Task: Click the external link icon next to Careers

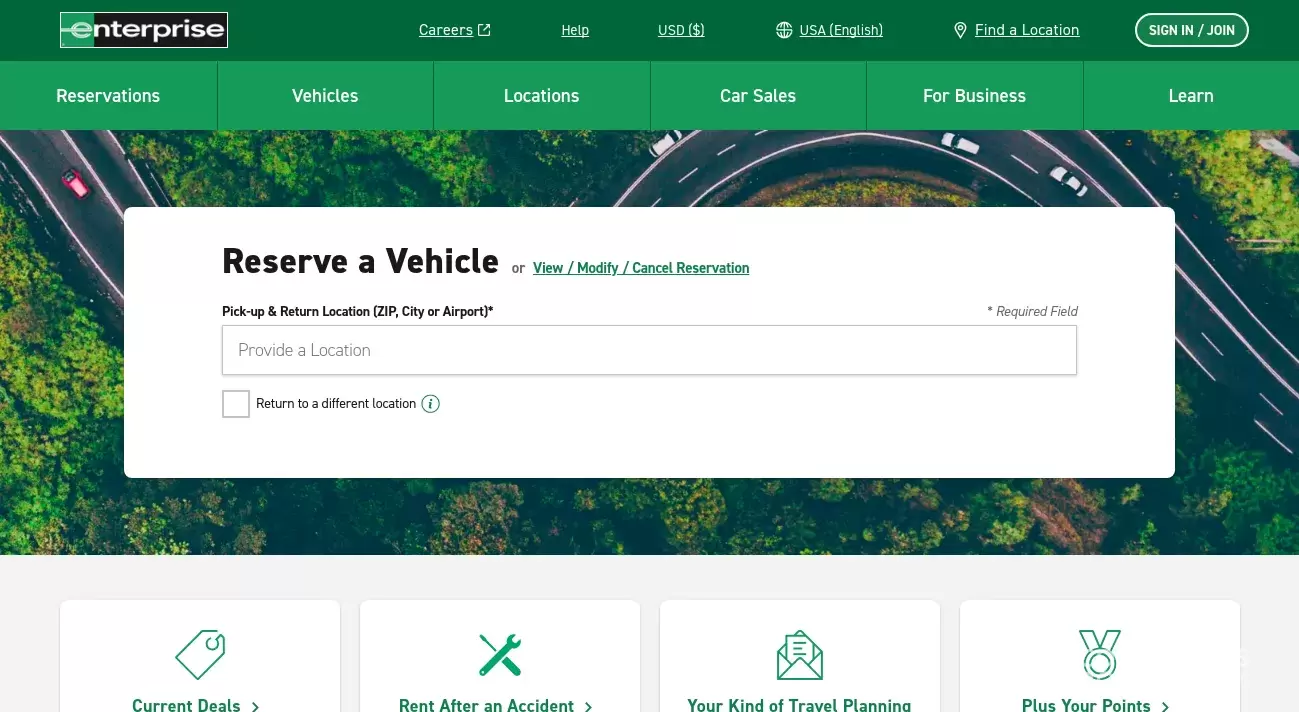Action: tap(483, 29)
